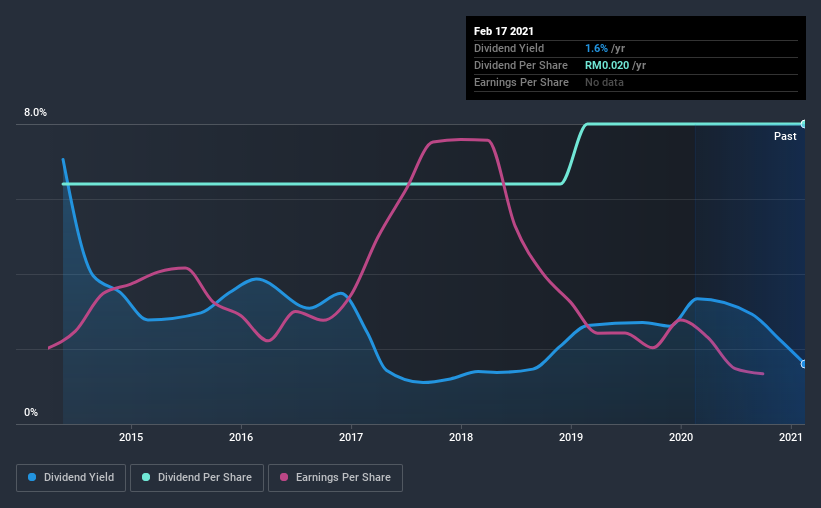The width and height of the screenshot is (821, 508).
Task: Toggle the Earnings Per Share legend button
Action: 335,478
